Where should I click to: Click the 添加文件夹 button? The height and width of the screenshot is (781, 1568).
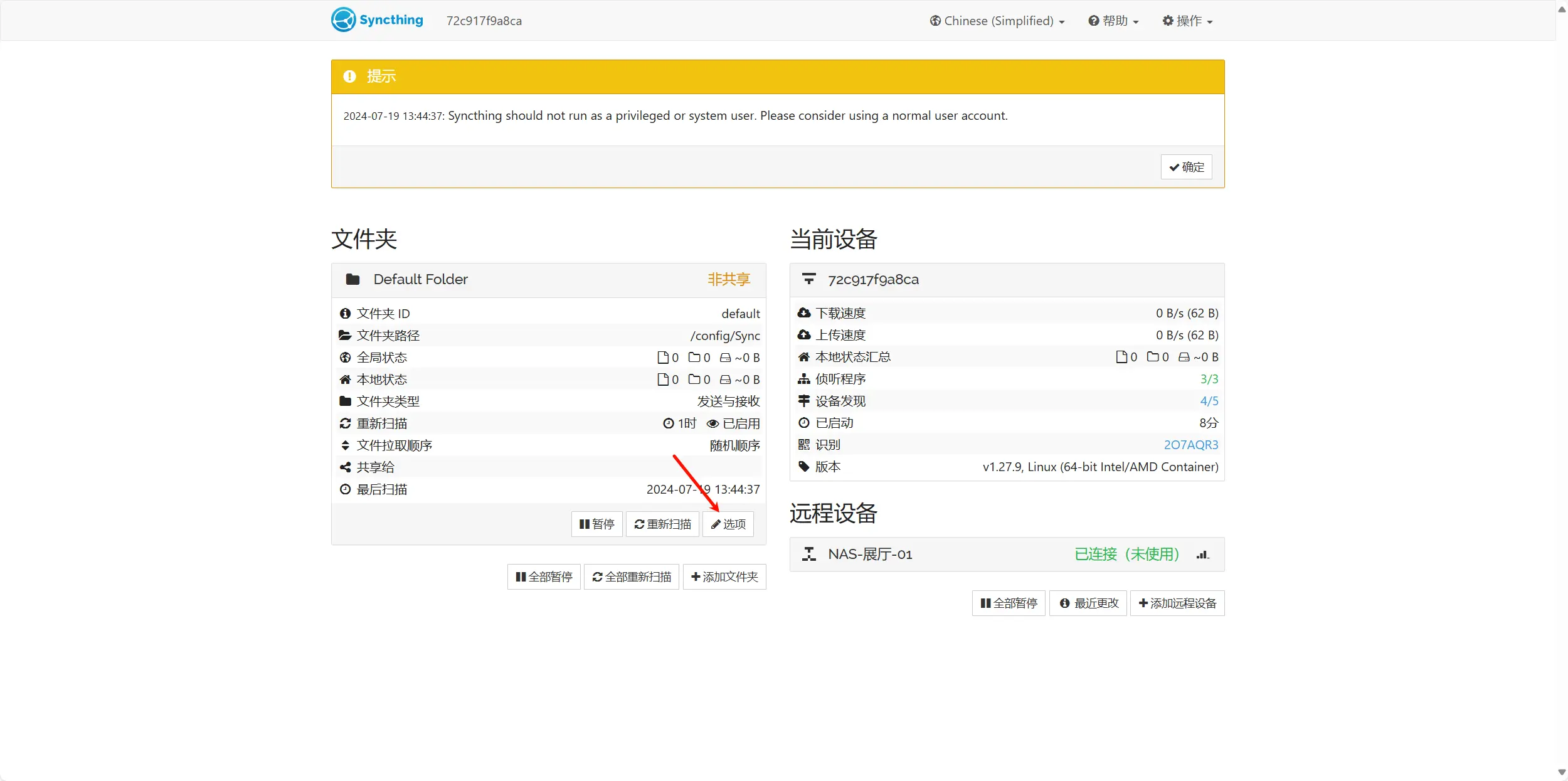click(x=724, y=576)
